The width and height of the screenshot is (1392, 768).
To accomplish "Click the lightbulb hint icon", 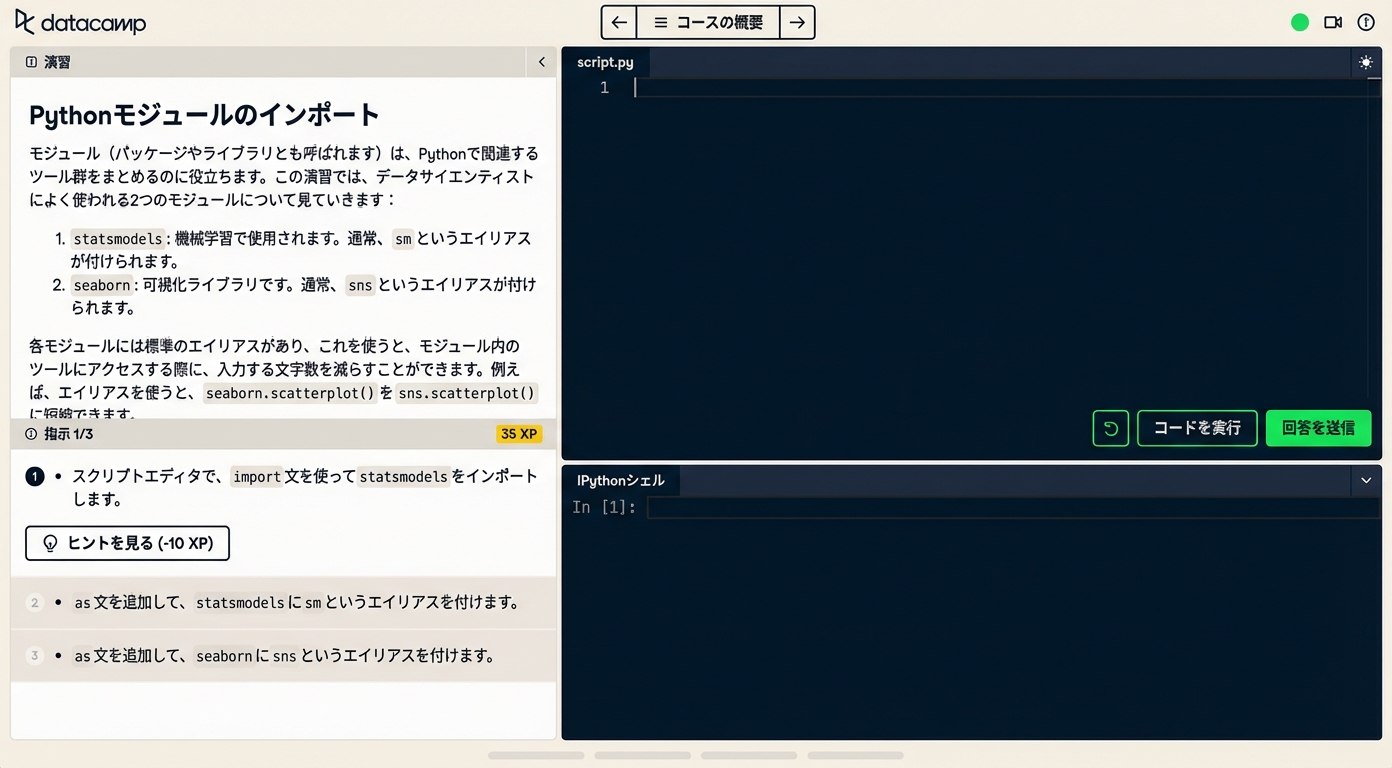I will point(50,544).
